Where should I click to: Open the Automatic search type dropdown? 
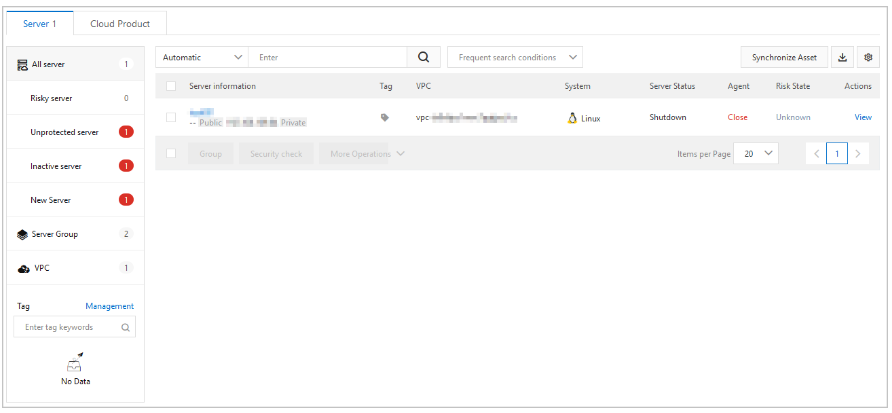pyautogui.click(x=202, y=57)
